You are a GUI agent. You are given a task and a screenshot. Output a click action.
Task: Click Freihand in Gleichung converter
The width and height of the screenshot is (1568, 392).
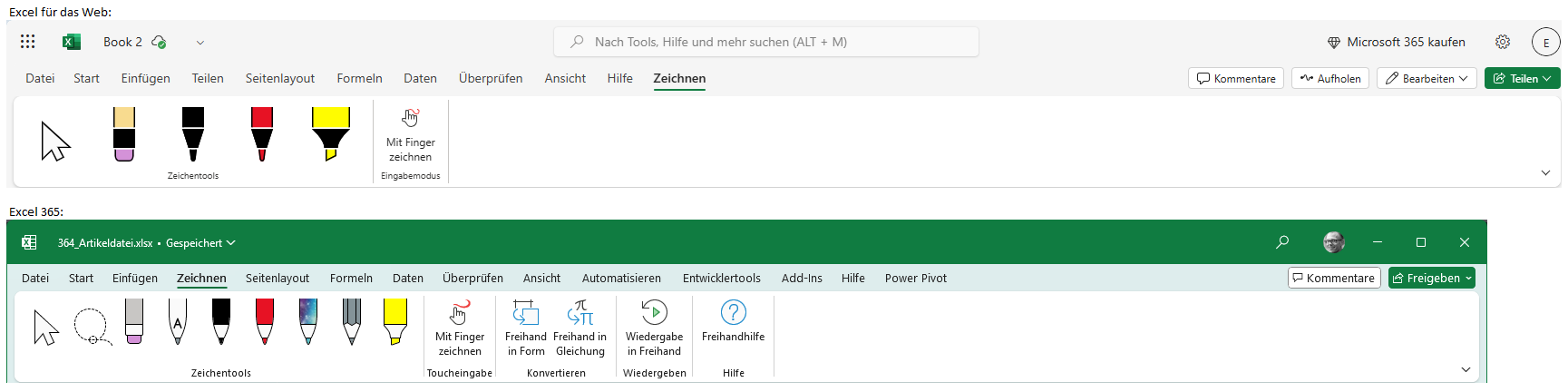coord(580,328)
